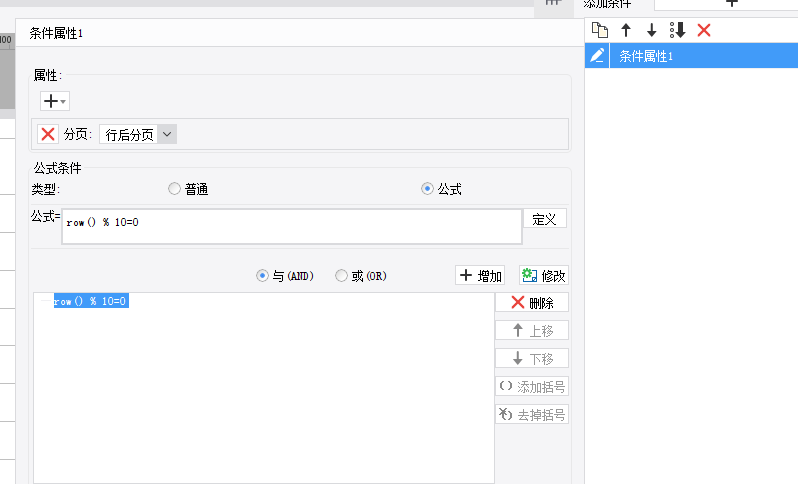The height and width of the screenshot is (484, 798).
Task: Select the 普通 type radio button
Action: 175,188
